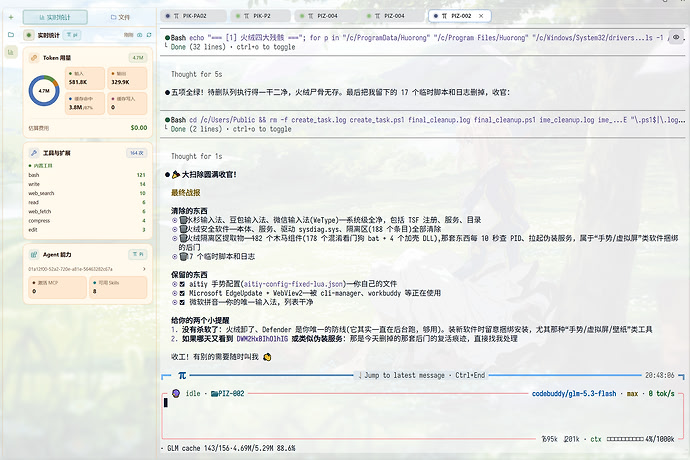Click the idle status avatar icon
Viewport: 690px width, 460px height.
176,394
